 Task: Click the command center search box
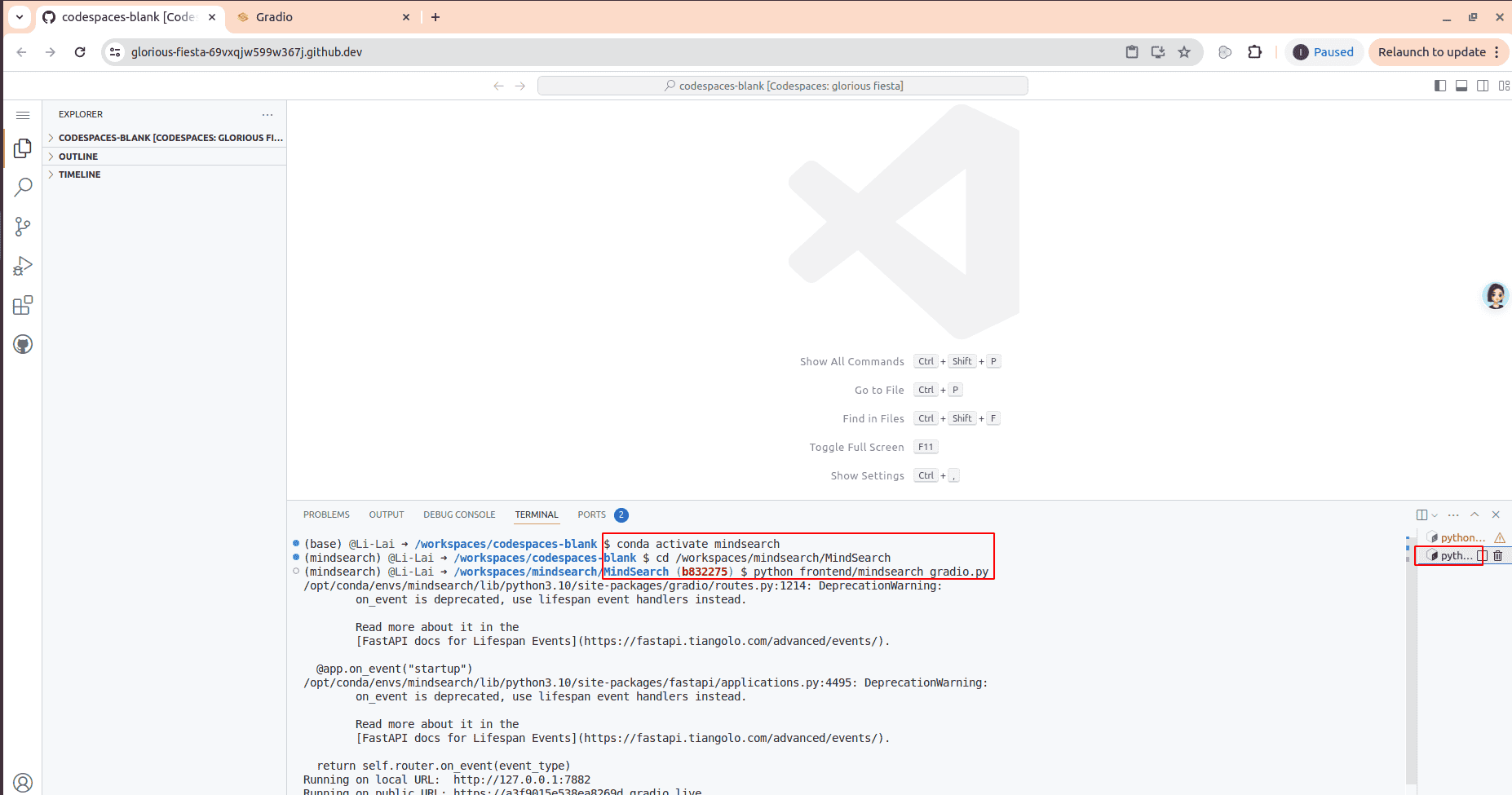click(x=782, y=86)
